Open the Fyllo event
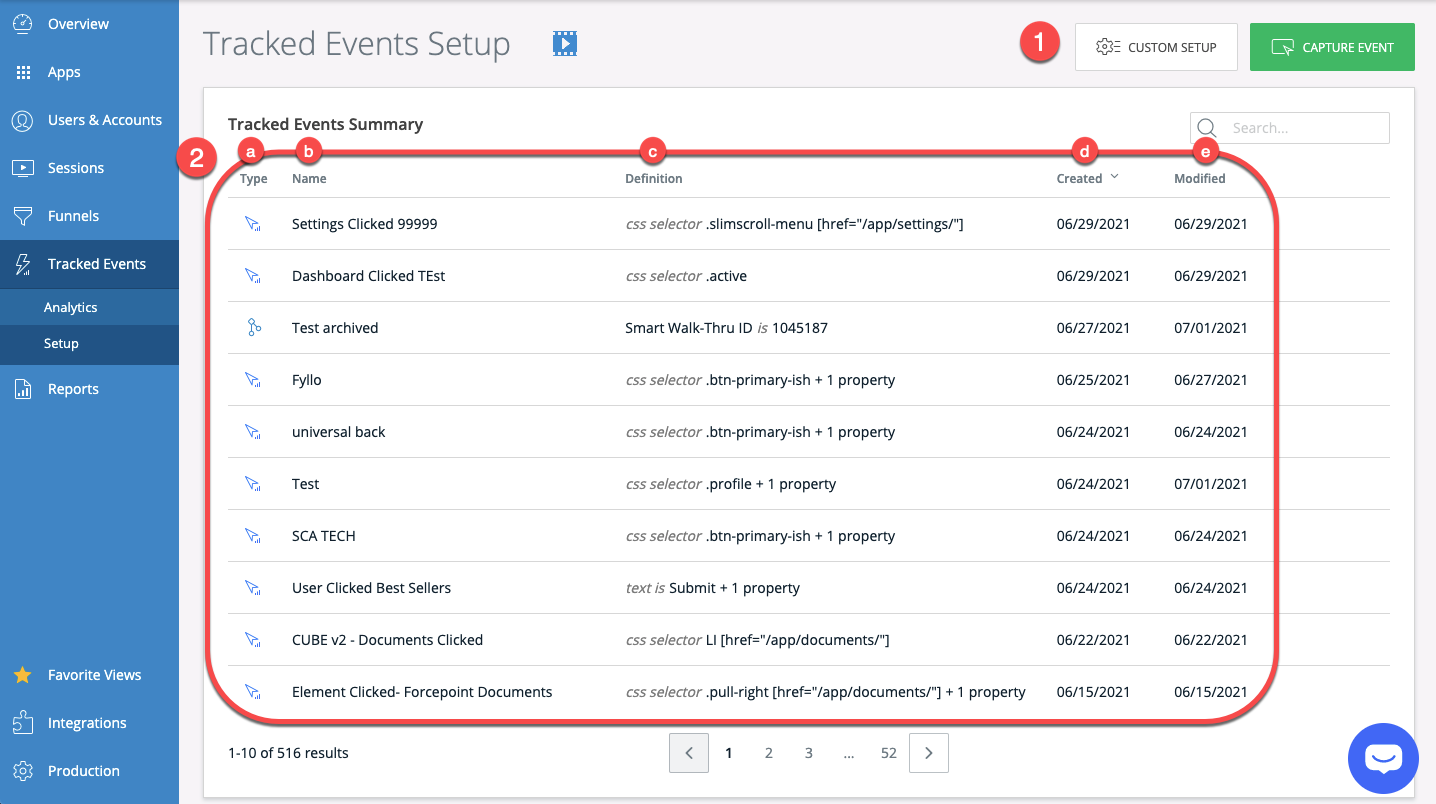The width and height of the screenshot is (1436, 804). click(306, 380)
